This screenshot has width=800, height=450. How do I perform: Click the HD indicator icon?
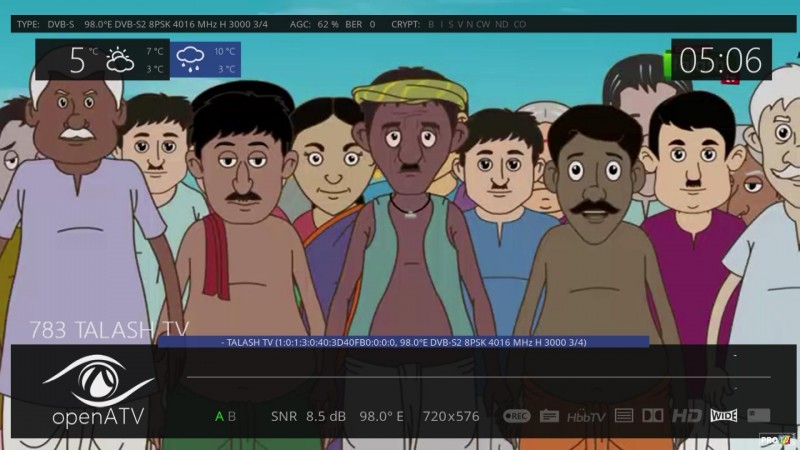(x=686, y=416)
